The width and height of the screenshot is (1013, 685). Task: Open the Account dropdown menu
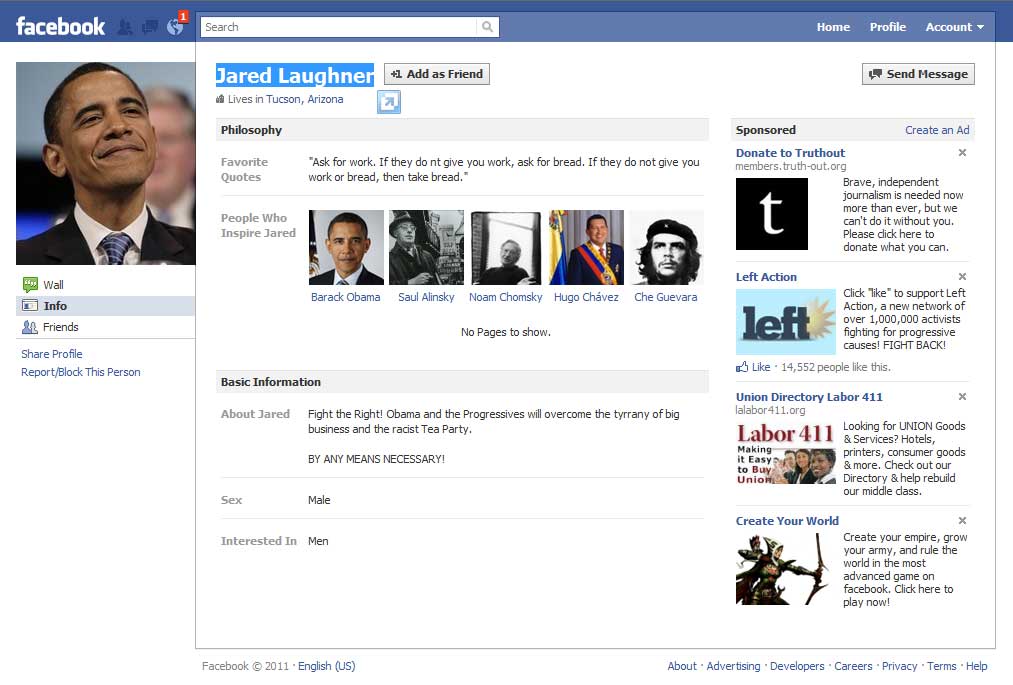tap(954, 27)
